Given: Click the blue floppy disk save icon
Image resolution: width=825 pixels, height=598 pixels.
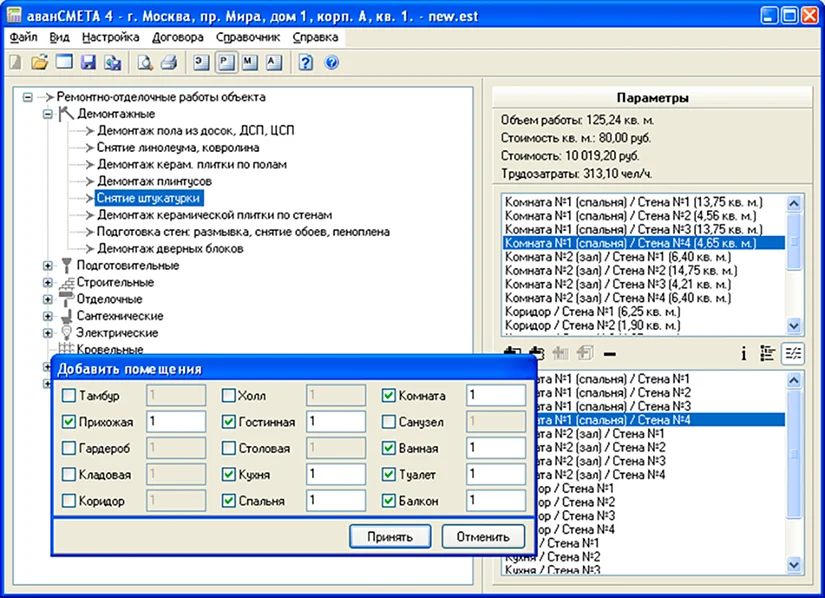Looking at the screenshot, I should pos(88,63).
